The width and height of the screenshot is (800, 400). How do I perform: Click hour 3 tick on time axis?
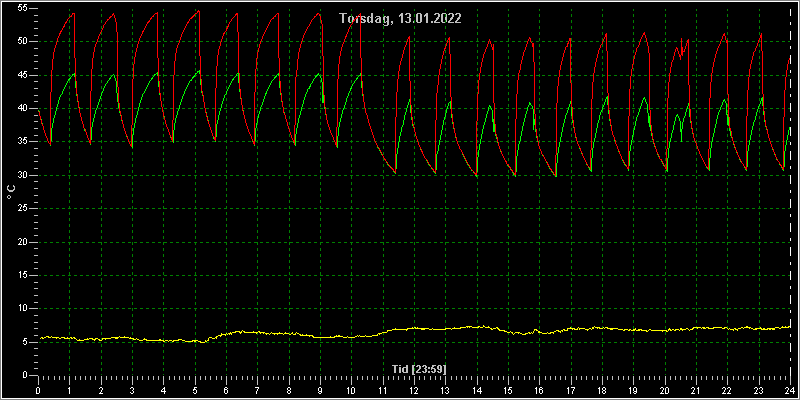(x=132, y=390)
